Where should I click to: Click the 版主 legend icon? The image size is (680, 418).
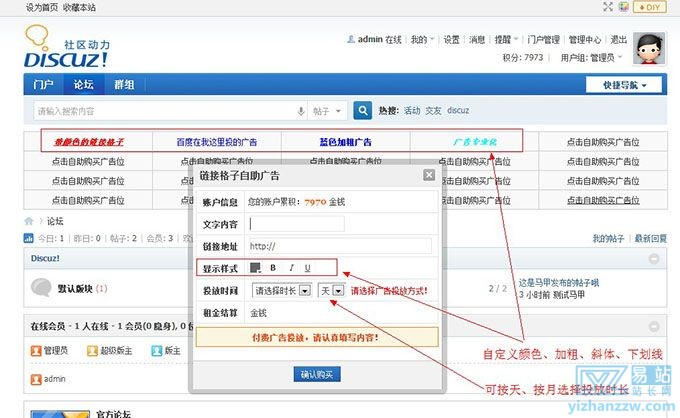pos(157,350)
